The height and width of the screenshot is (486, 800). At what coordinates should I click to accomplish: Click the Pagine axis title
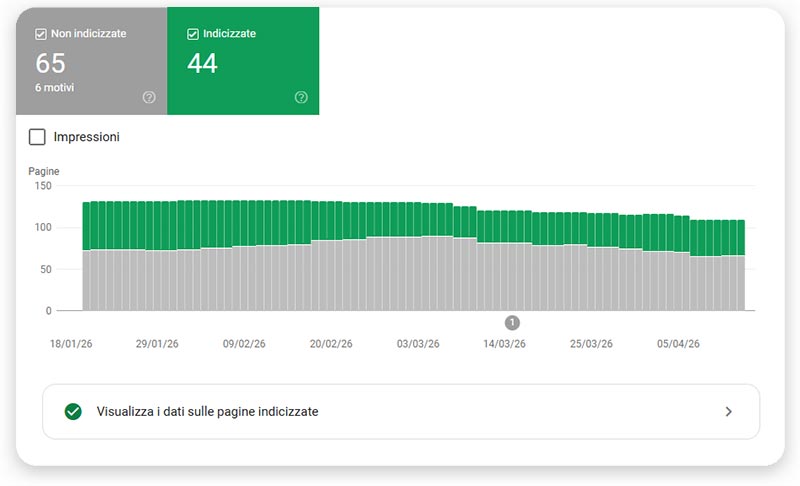45,171
